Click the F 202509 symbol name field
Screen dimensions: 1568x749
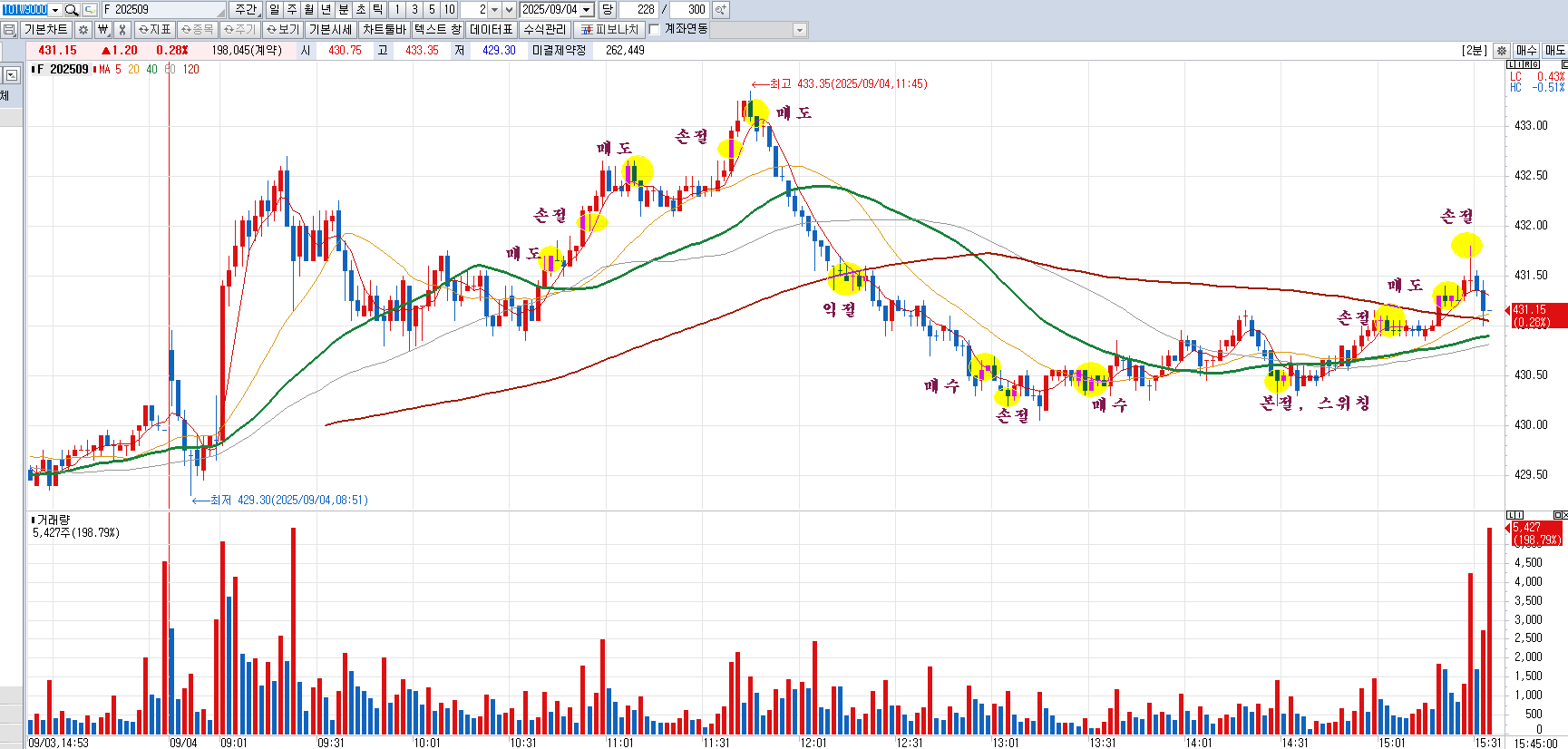(163, 10)
